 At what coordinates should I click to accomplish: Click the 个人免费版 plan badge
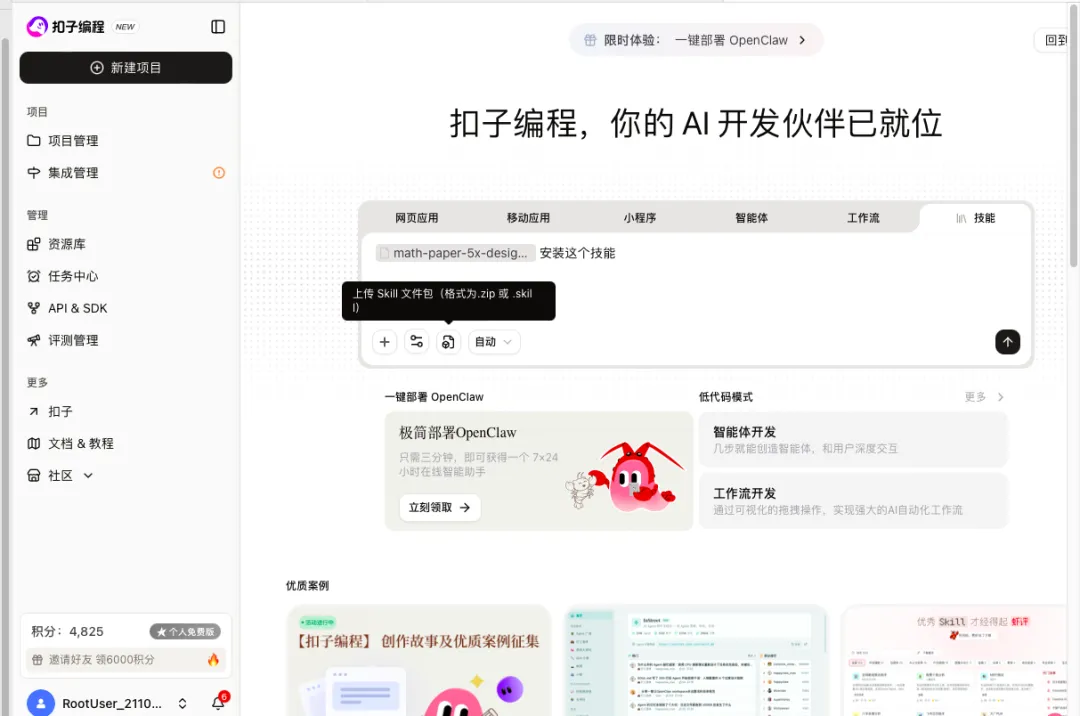coord(185,631)
